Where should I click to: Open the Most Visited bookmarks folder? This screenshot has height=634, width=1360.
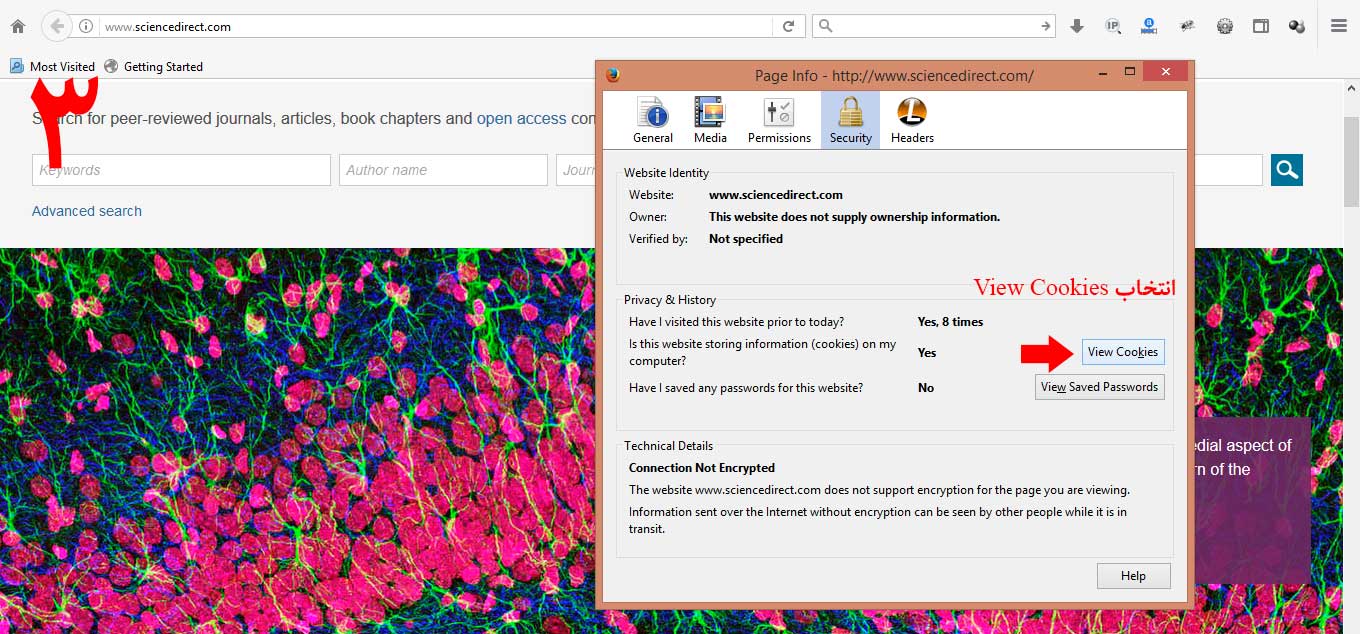(52, 66)
